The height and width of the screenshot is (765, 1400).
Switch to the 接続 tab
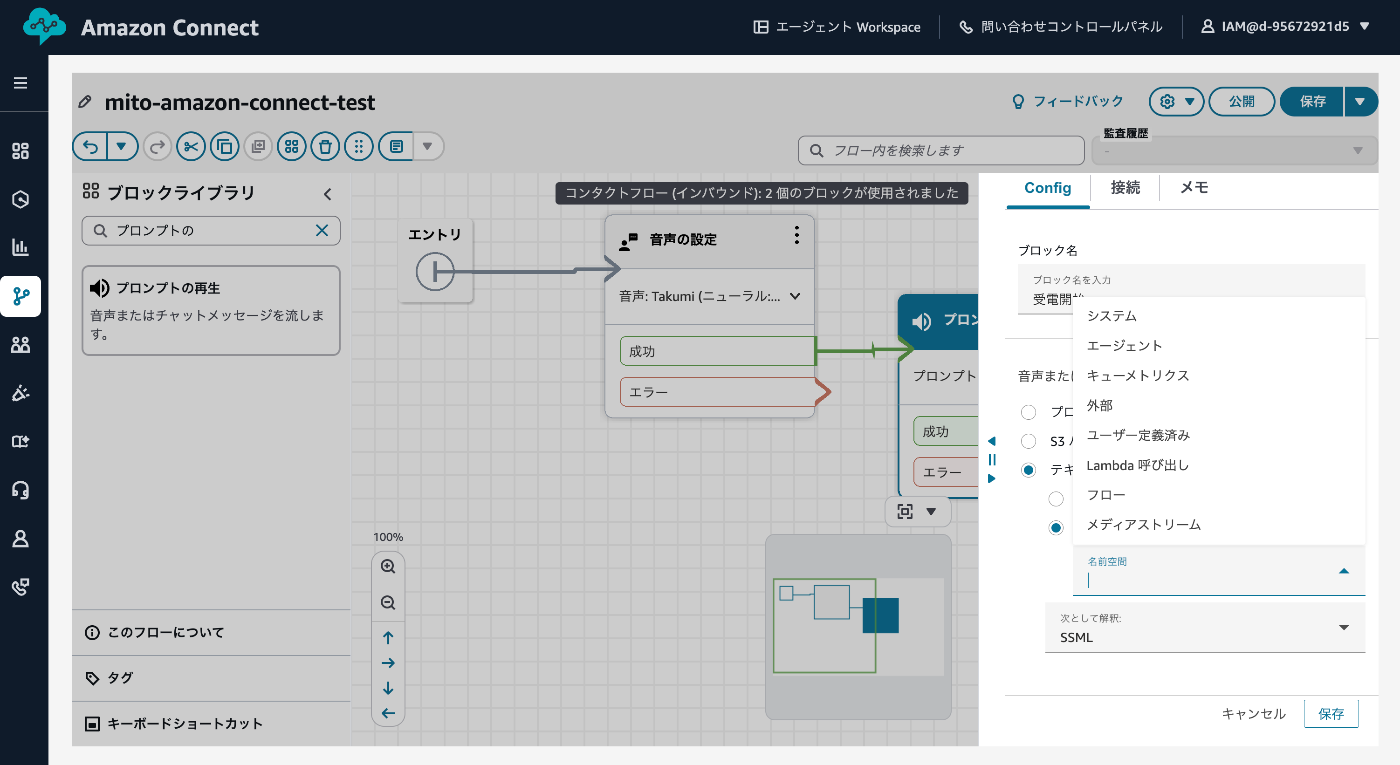[x=1125, y=188]
